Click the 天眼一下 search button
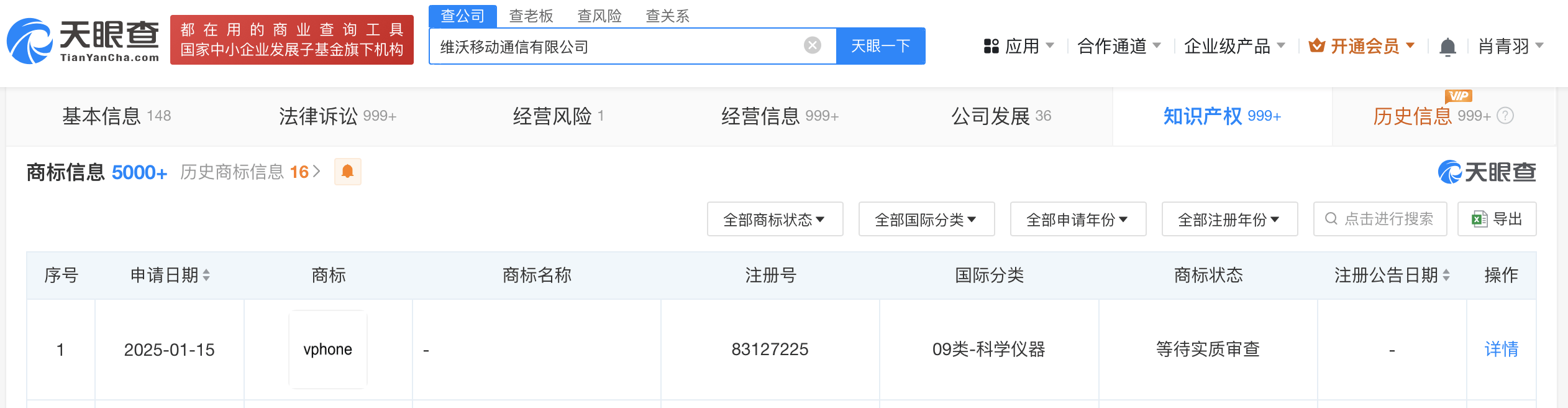Viewport: 1568px width, 408px height. click(881, 45)
